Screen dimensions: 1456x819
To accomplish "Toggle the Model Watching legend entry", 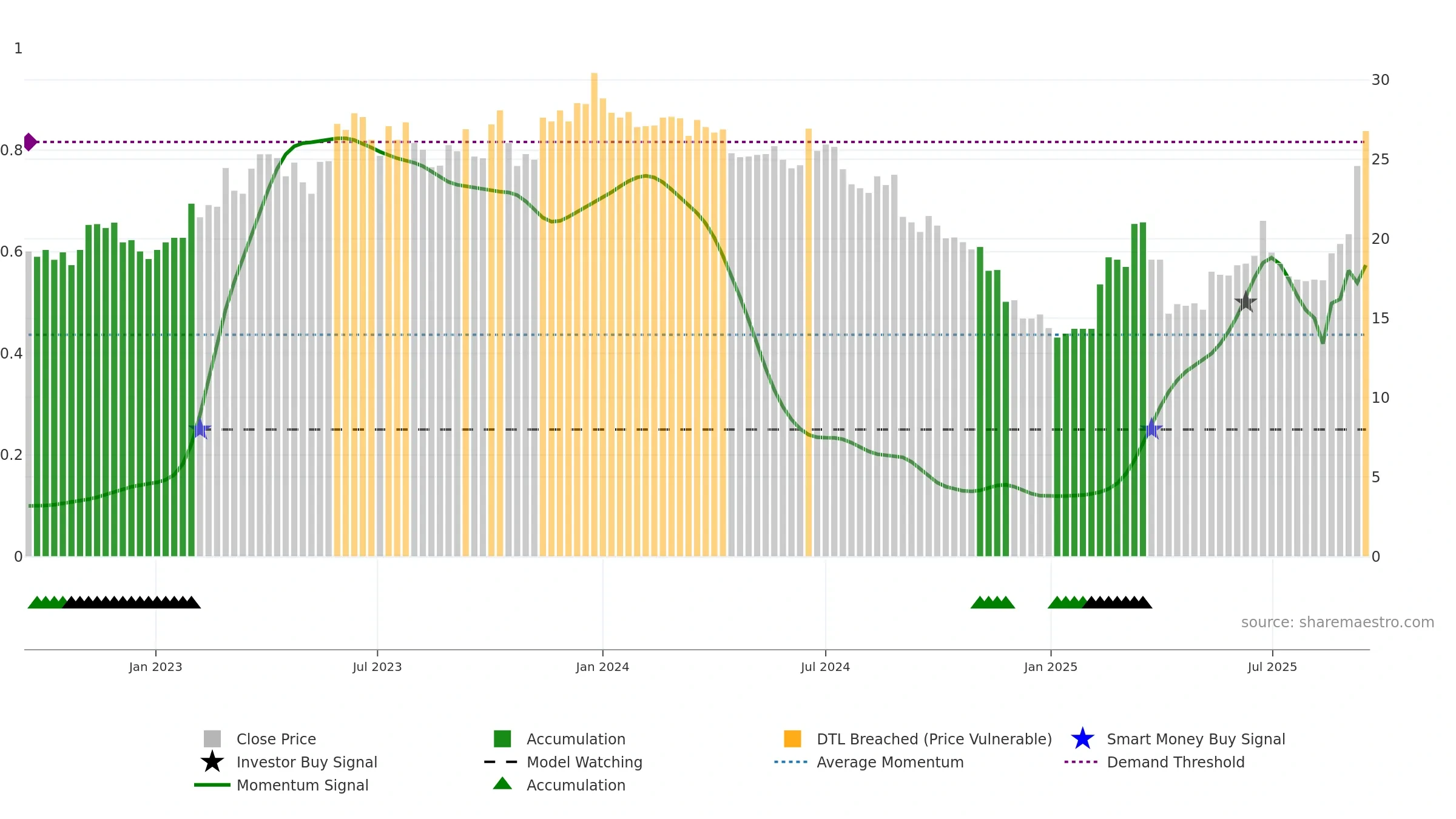I will 563,762.
